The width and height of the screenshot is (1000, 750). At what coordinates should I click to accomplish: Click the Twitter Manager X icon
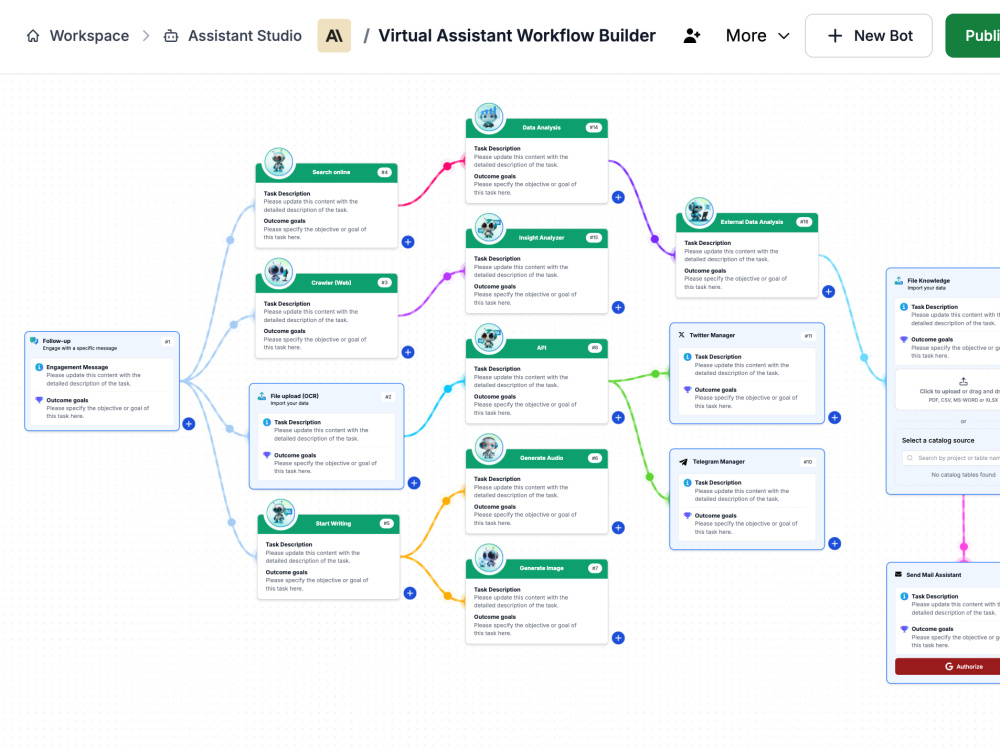click(682, 335)
